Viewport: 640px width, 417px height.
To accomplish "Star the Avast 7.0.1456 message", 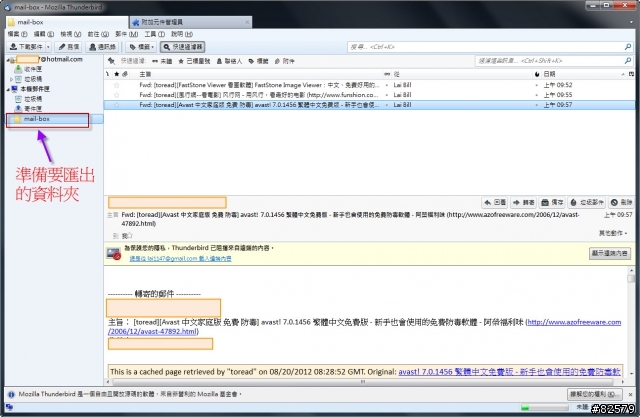I will tap(117, 105).
